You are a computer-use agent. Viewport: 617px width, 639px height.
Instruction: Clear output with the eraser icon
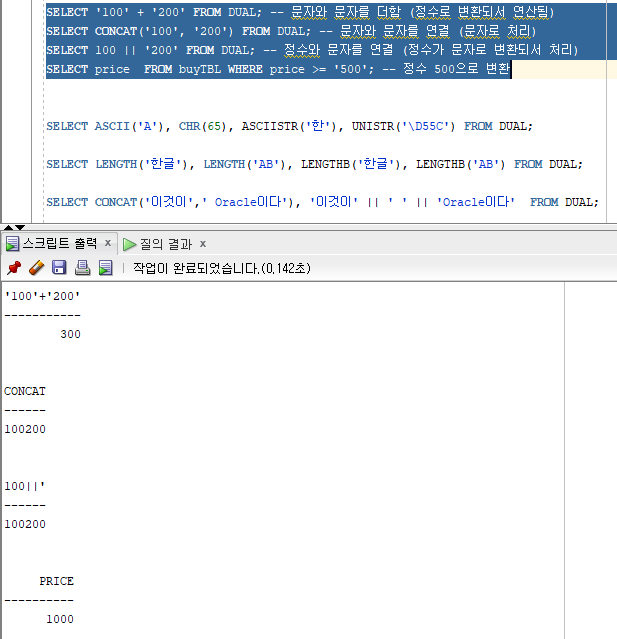pos(37,268)
